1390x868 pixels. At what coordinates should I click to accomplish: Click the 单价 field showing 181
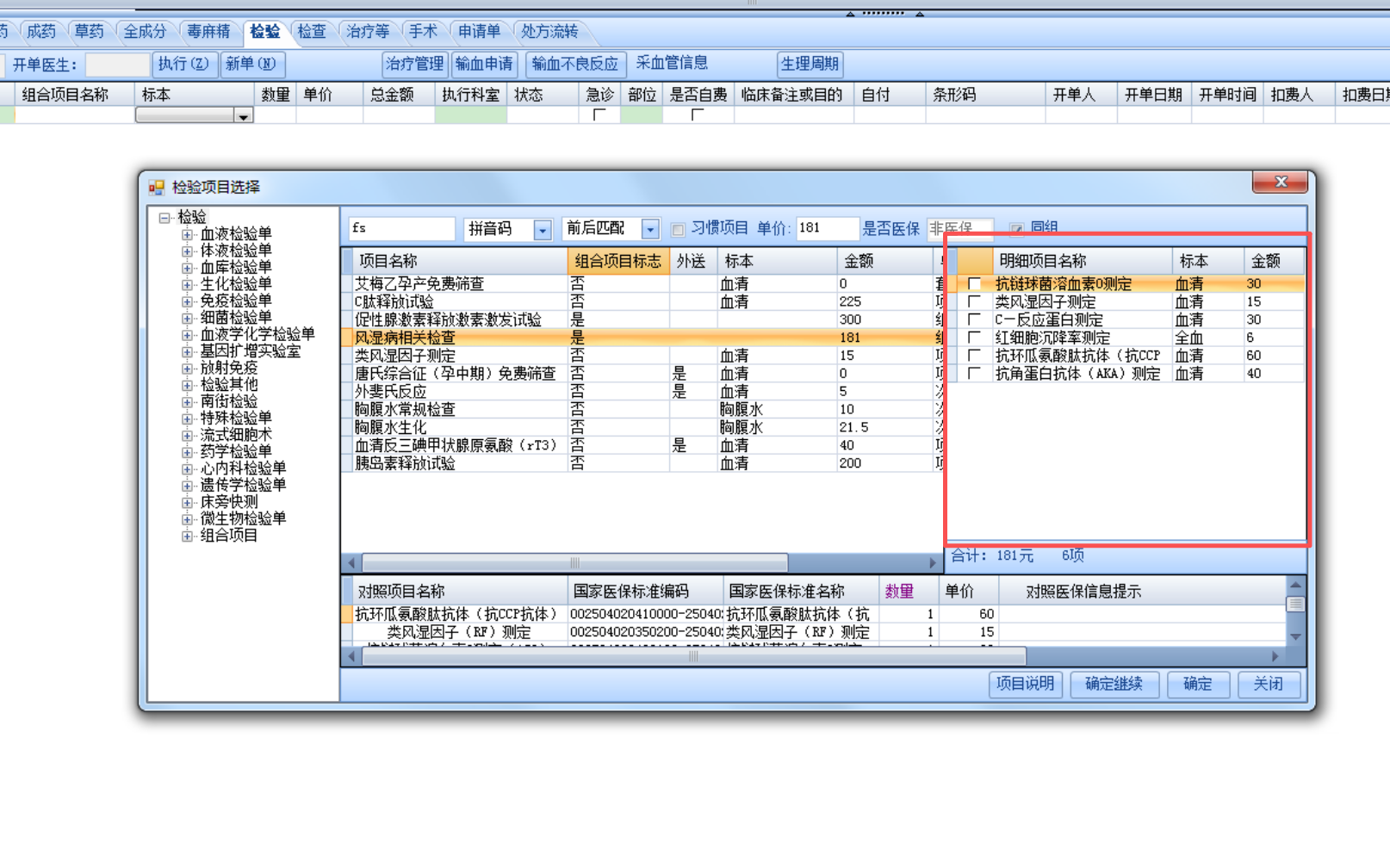pos(828,229)
